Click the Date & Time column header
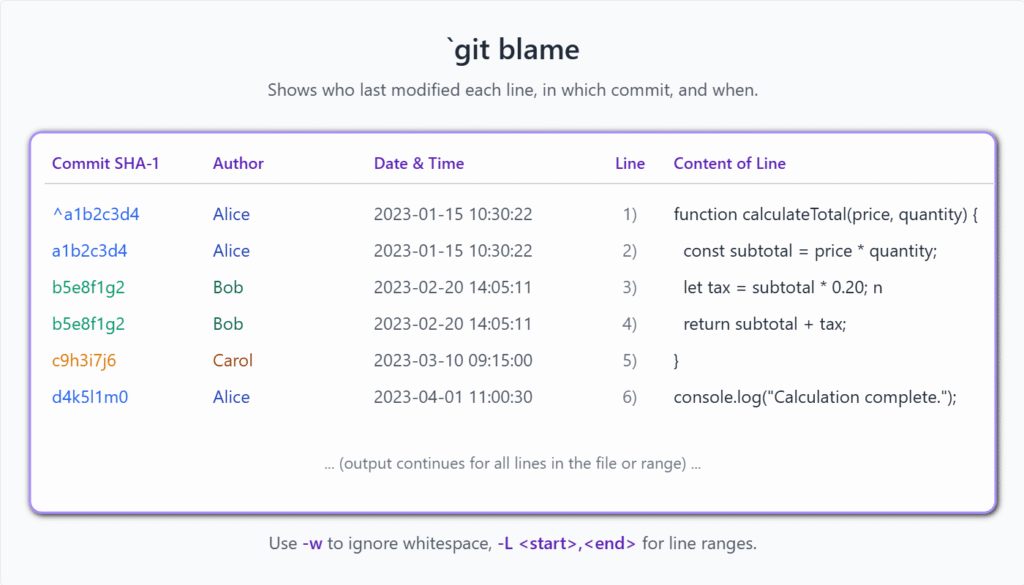The width and height of the screenshot is (1024, 585). [x=419, y=163]
